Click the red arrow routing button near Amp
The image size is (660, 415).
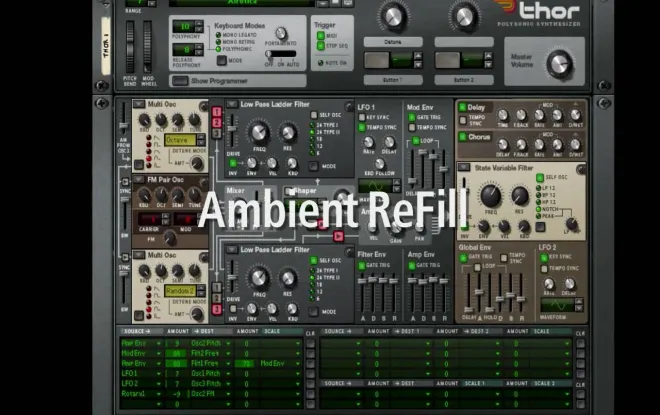[x=338, y=236]
